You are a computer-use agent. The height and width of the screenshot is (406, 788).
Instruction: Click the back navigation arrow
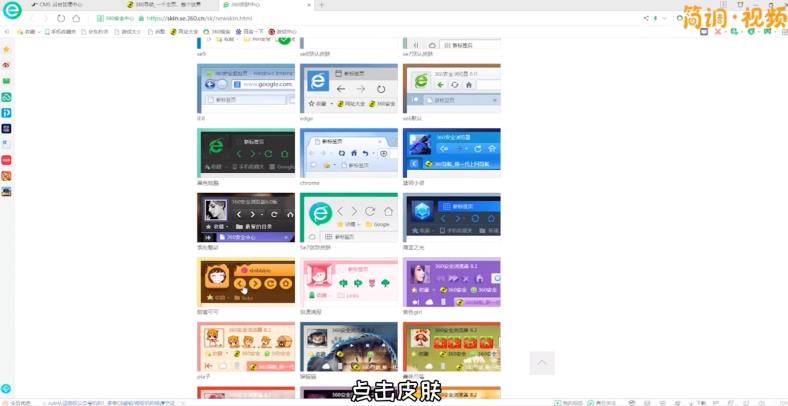point(32,18)
